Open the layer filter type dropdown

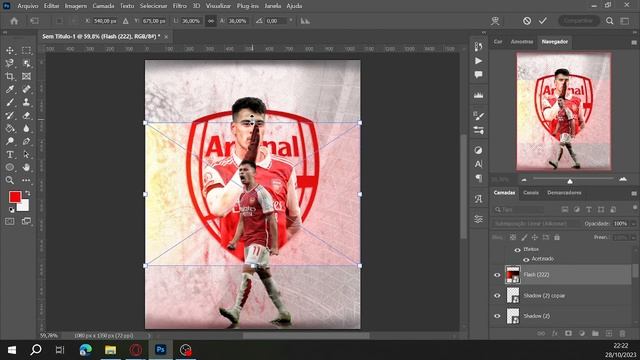coord(518,210)
